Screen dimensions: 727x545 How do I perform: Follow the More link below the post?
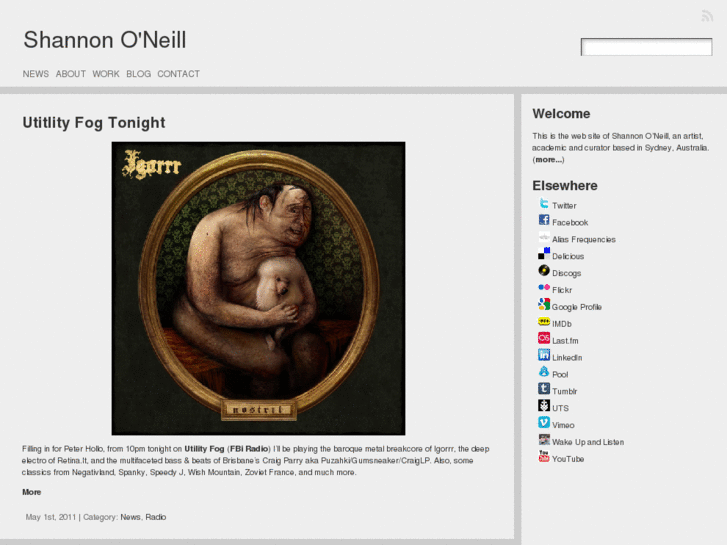coord(32,492)
